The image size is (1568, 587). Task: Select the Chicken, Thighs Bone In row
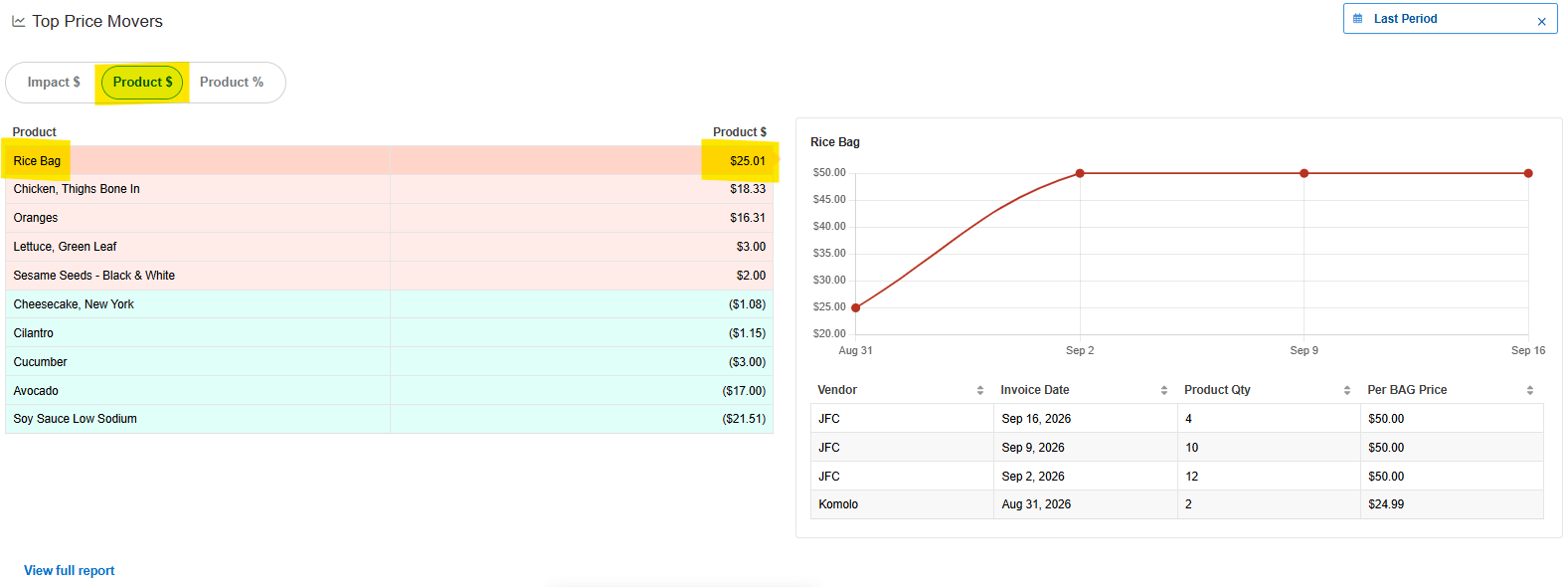(389, 189)
